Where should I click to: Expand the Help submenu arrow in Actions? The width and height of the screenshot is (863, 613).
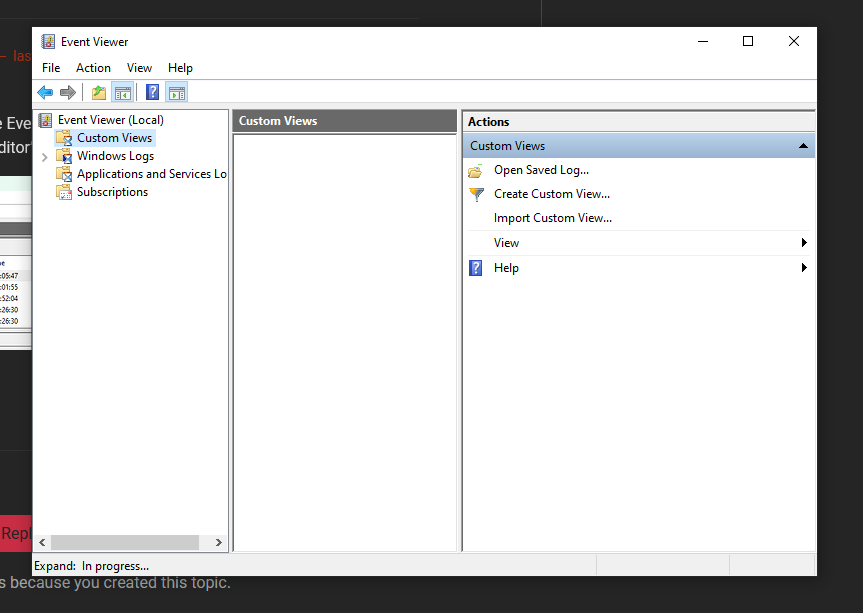(x=804, y=267)
